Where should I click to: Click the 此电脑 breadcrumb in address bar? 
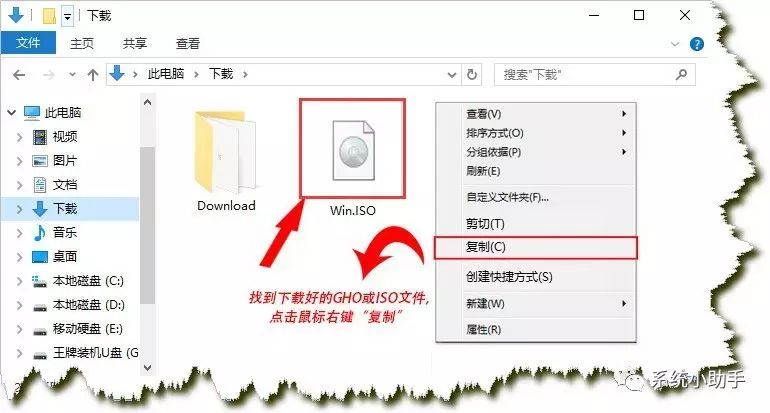[166, 74]
